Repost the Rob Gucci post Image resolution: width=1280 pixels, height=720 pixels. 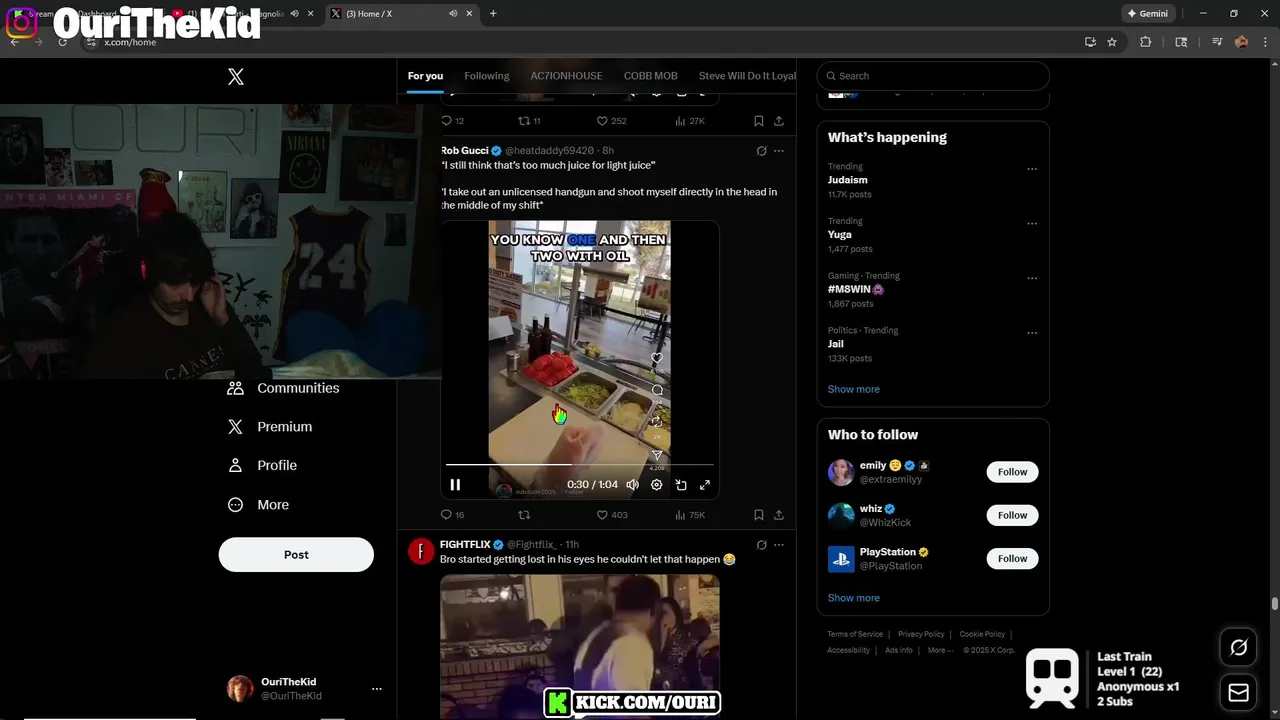click(x=524, y=515)
